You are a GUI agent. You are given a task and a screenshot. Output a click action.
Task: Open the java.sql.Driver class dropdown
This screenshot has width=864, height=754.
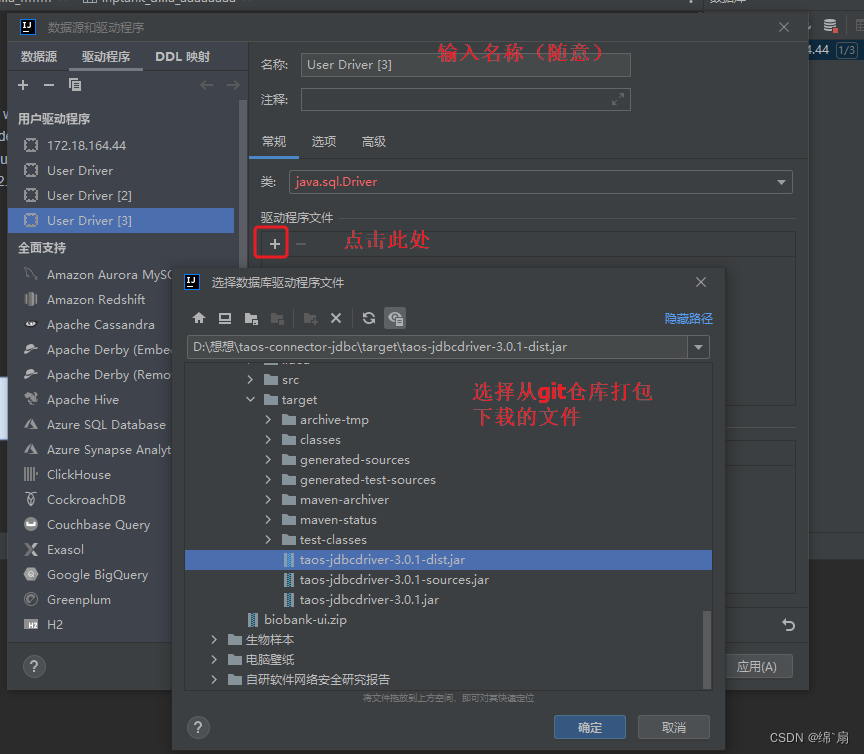782,181
